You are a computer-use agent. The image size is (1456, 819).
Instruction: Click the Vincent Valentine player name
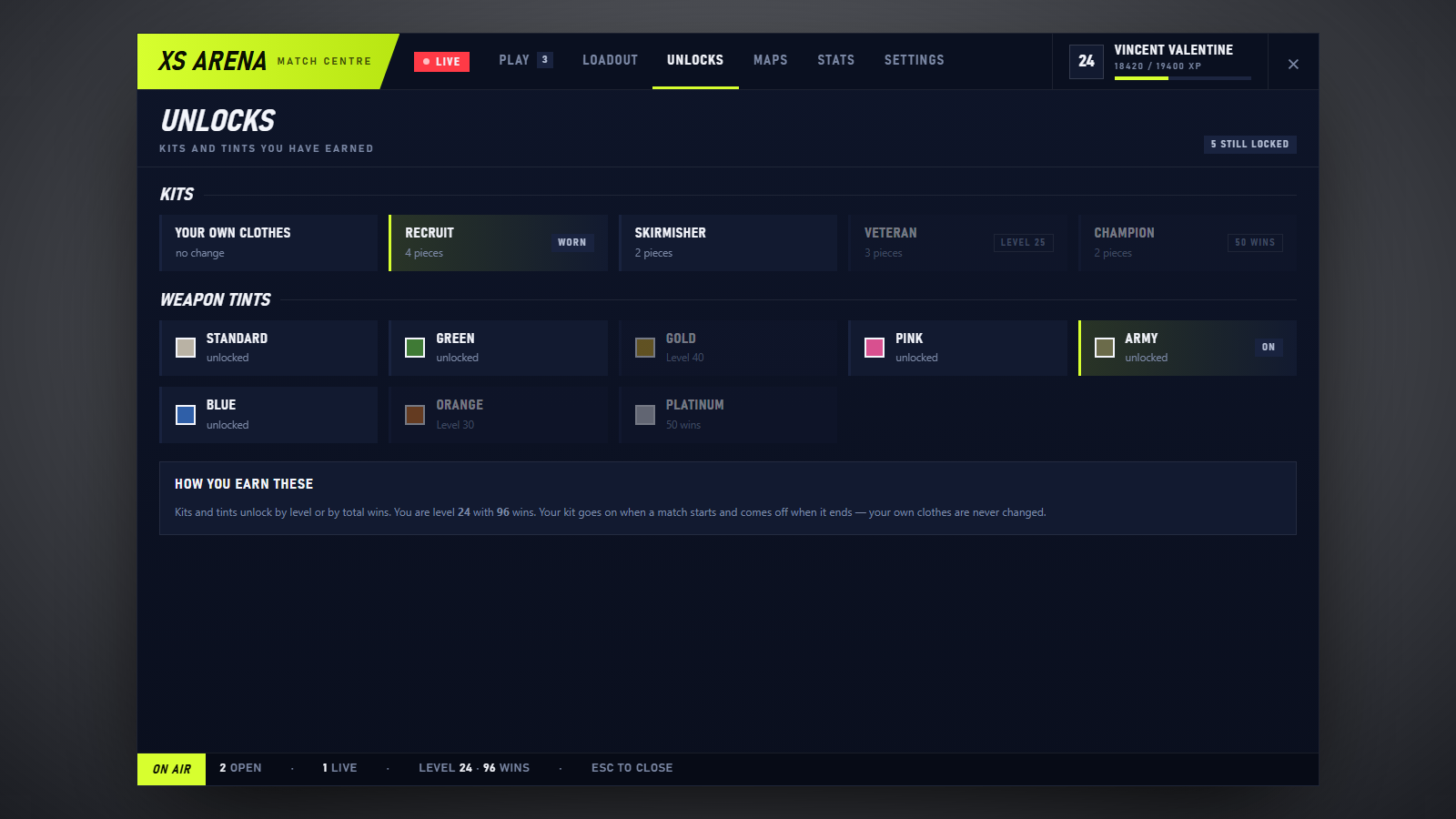point(1174,50)
